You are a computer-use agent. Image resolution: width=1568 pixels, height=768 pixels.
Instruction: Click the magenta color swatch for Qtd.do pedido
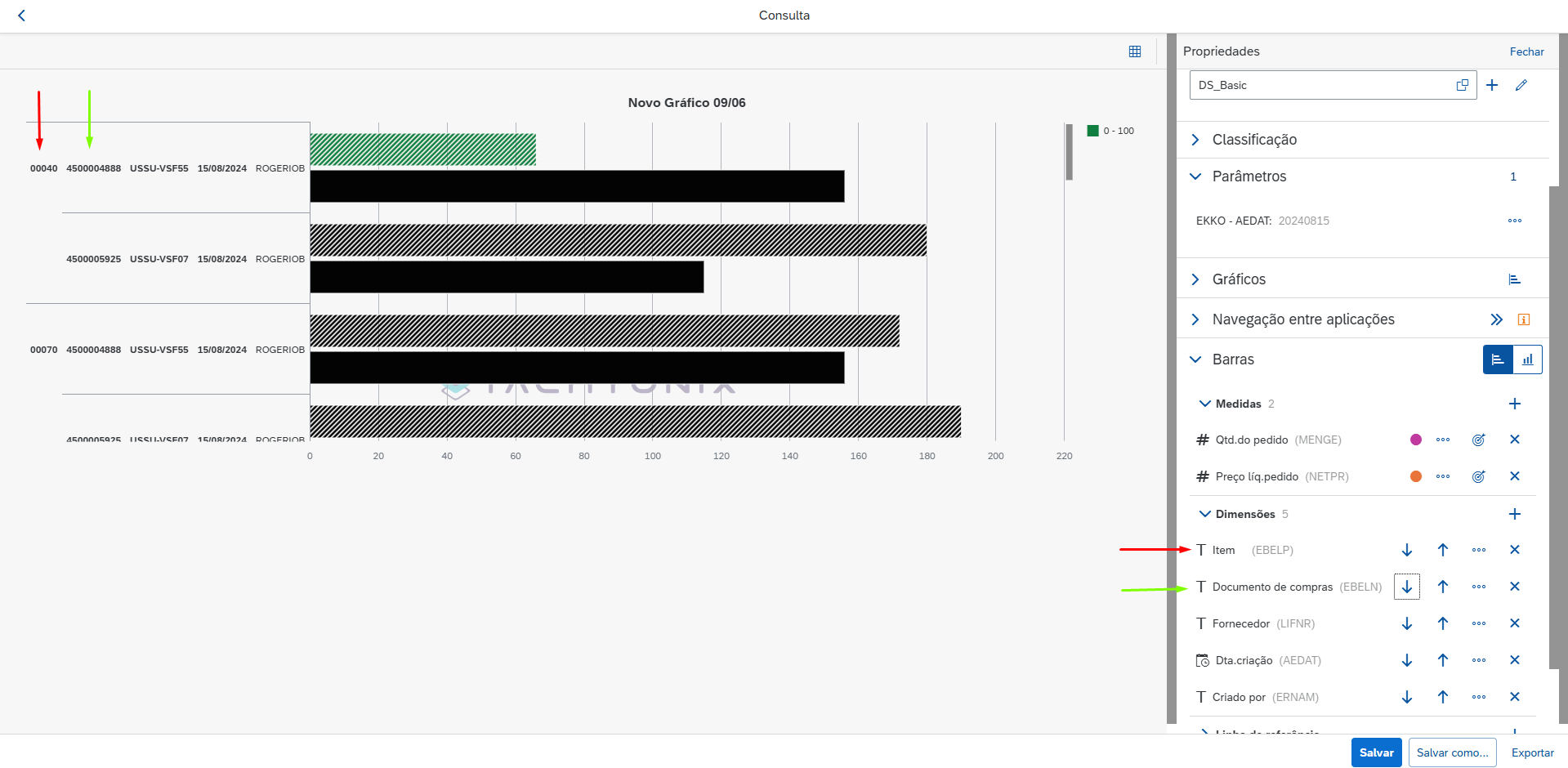tap(1415, 440)
